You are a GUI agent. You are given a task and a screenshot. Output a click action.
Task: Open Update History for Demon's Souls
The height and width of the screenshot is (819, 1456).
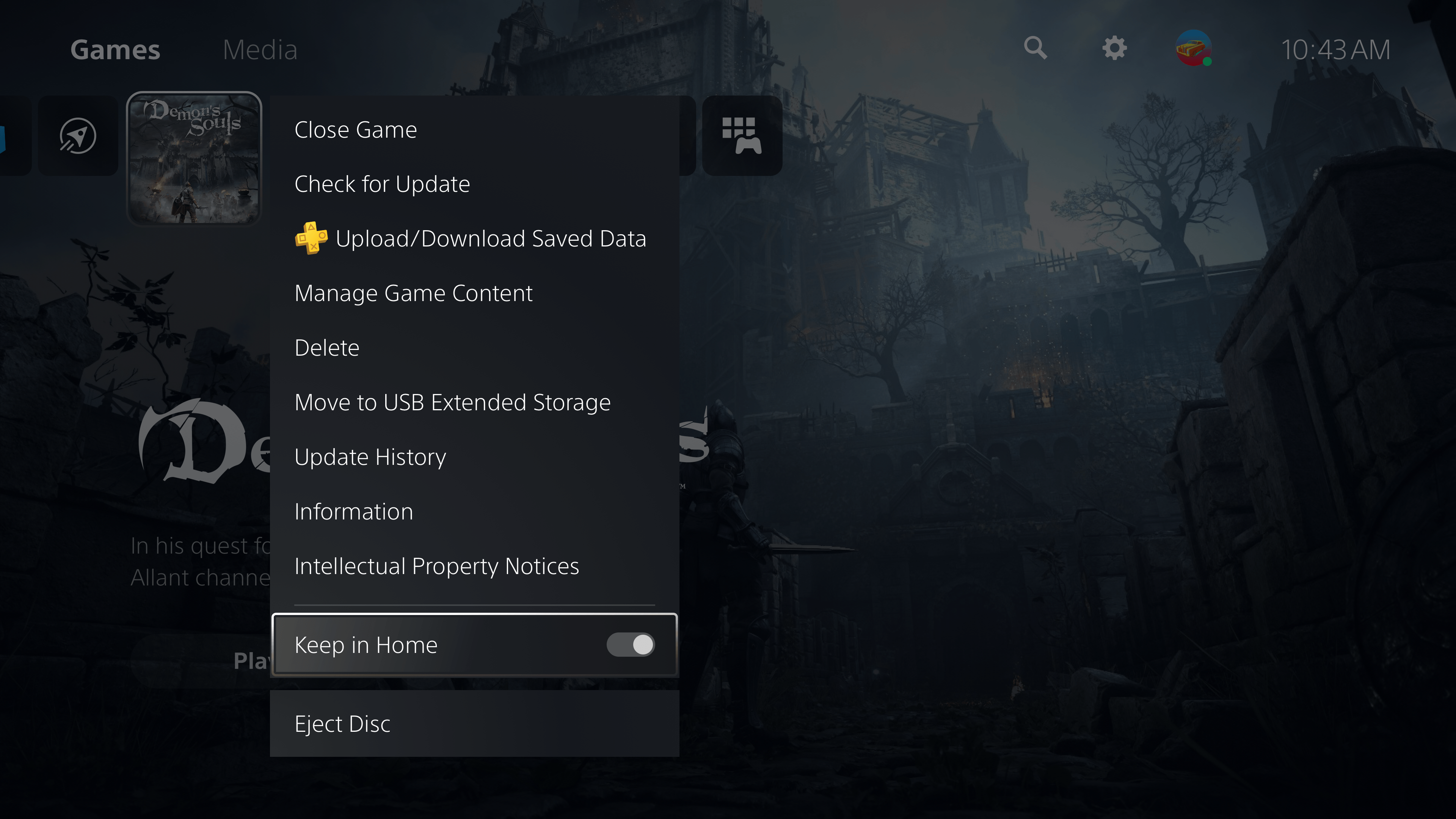coord(370,456)
